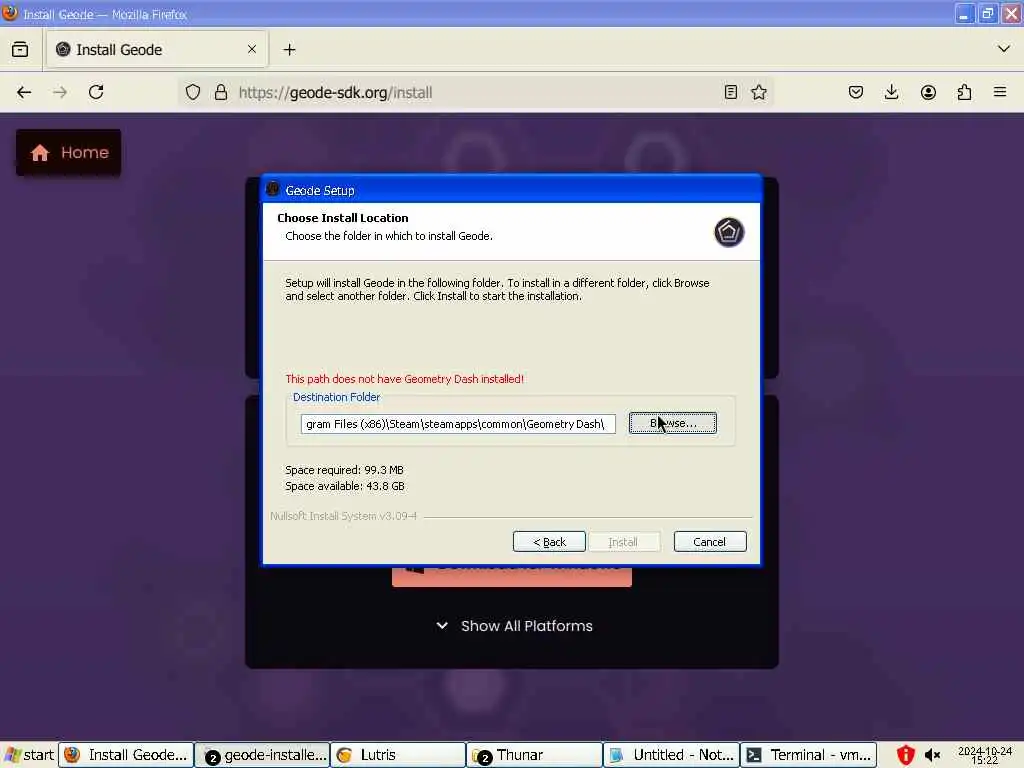Cancel the Geode Setup installer
The width and height of the screenshot is (1024, 768).
[710, 541]
